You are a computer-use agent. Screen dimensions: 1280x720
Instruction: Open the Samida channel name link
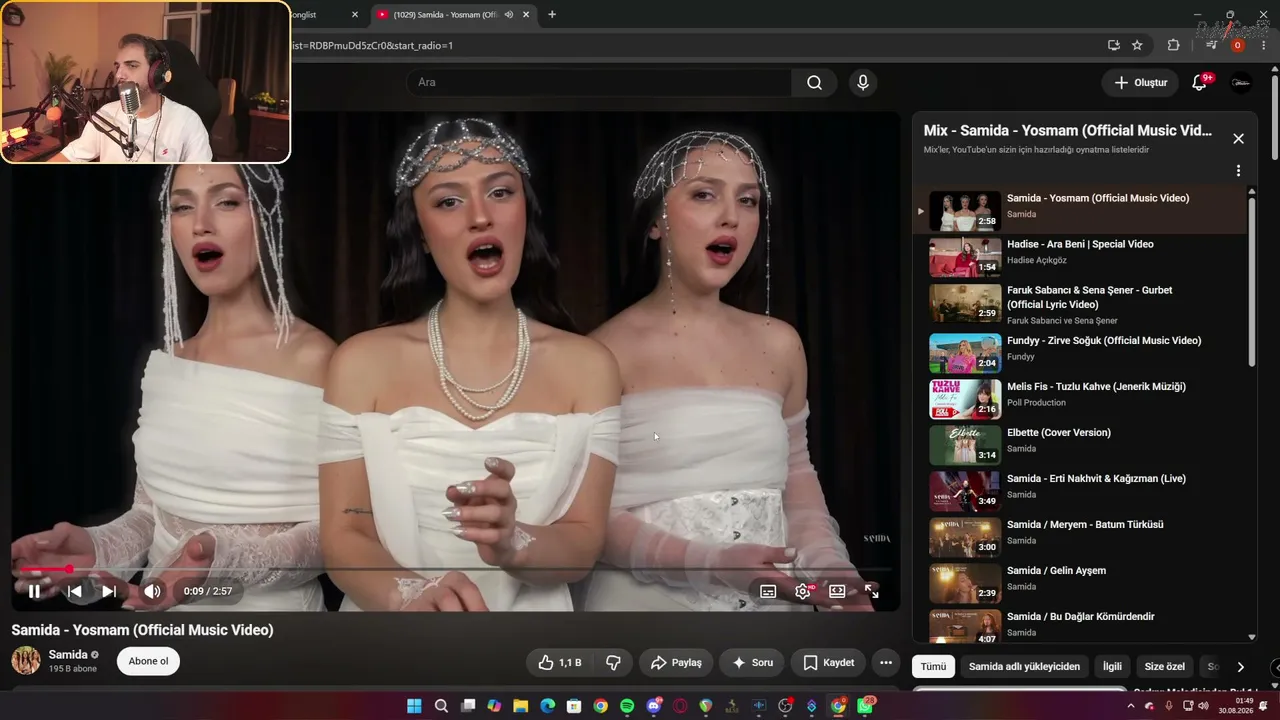[x=68, y=654]
